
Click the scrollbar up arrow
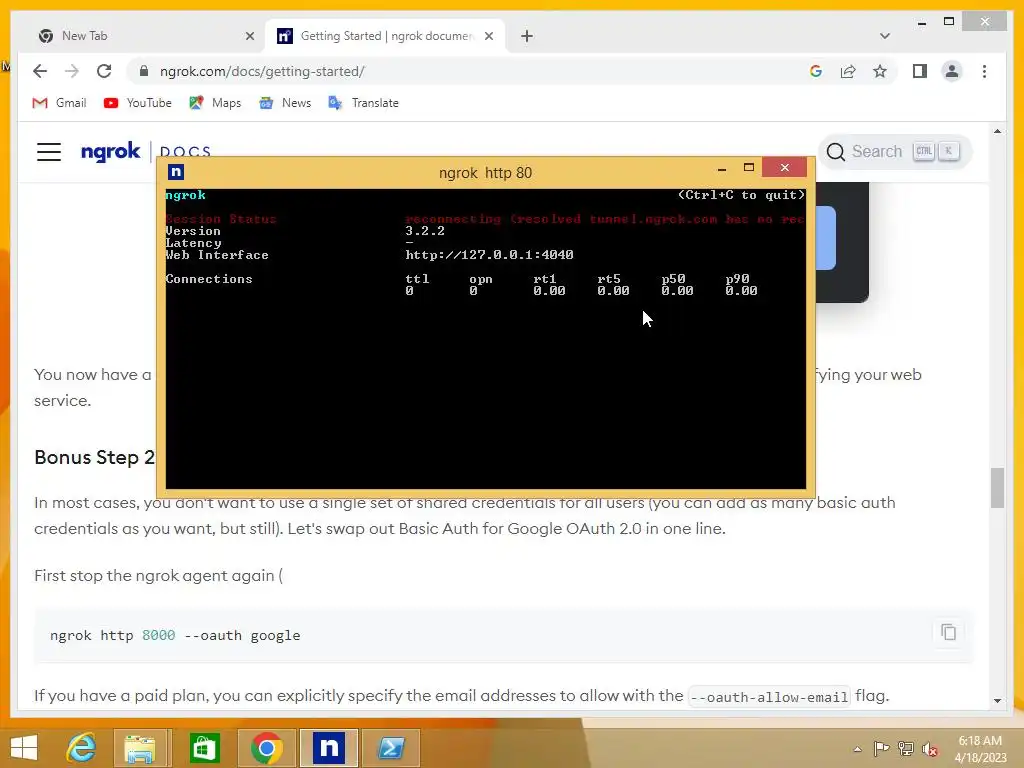997,131
